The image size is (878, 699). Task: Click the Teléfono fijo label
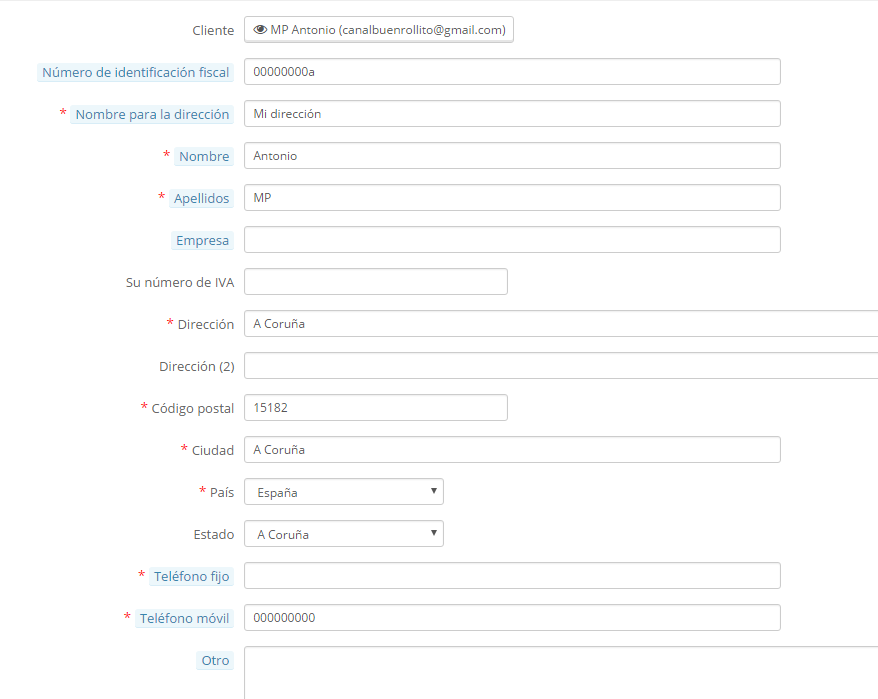[191, 576]
